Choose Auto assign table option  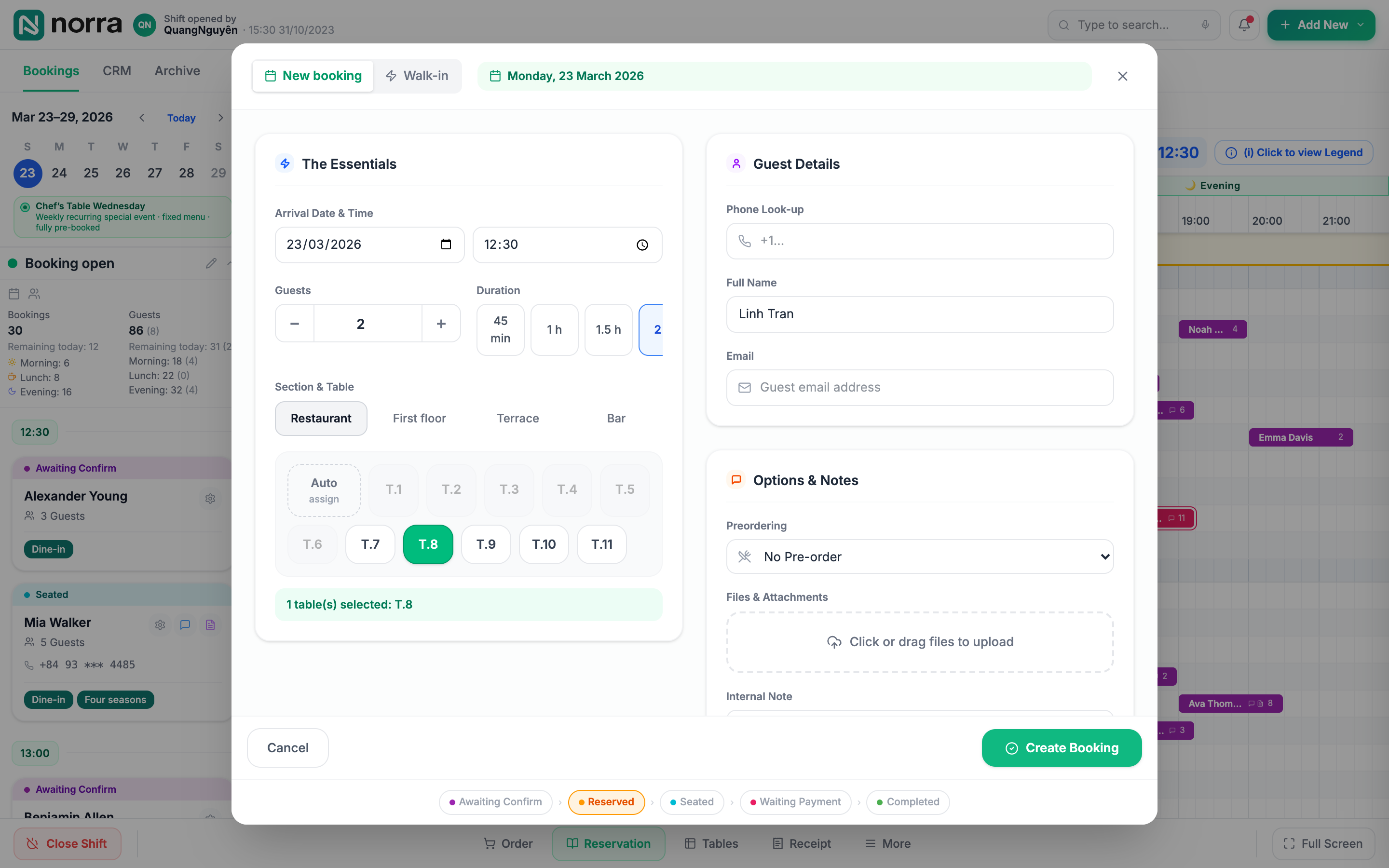pos(324,490)
